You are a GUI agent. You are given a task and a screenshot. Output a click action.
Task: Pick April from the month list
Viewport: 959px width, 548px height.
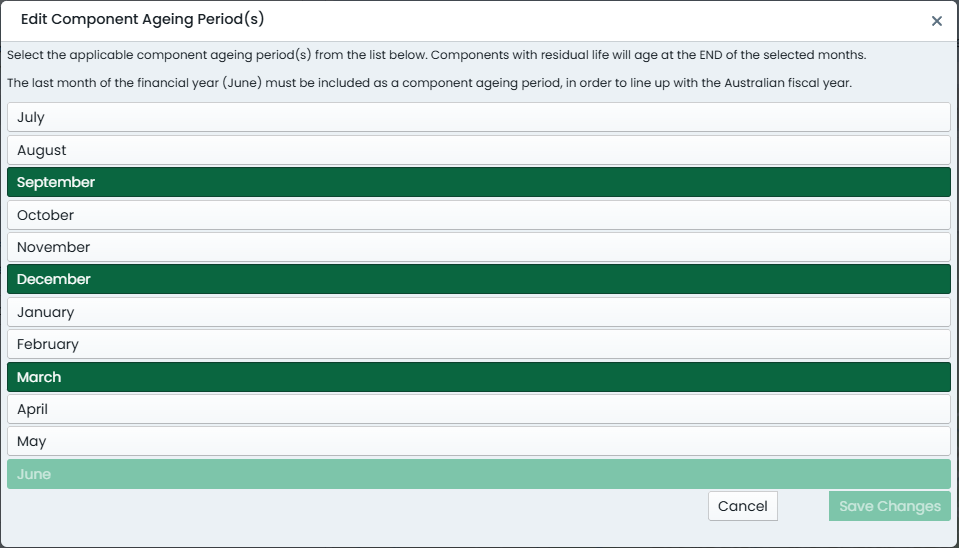pyautogui.click(x=479, y=409)
